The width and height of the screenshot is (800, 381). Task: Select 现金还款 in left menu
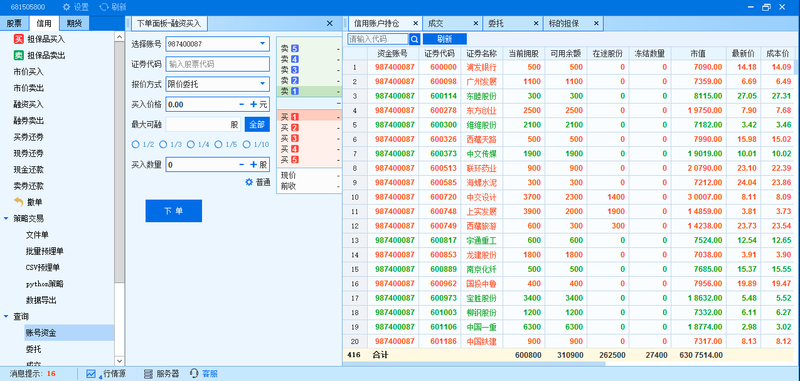point(29,170)
